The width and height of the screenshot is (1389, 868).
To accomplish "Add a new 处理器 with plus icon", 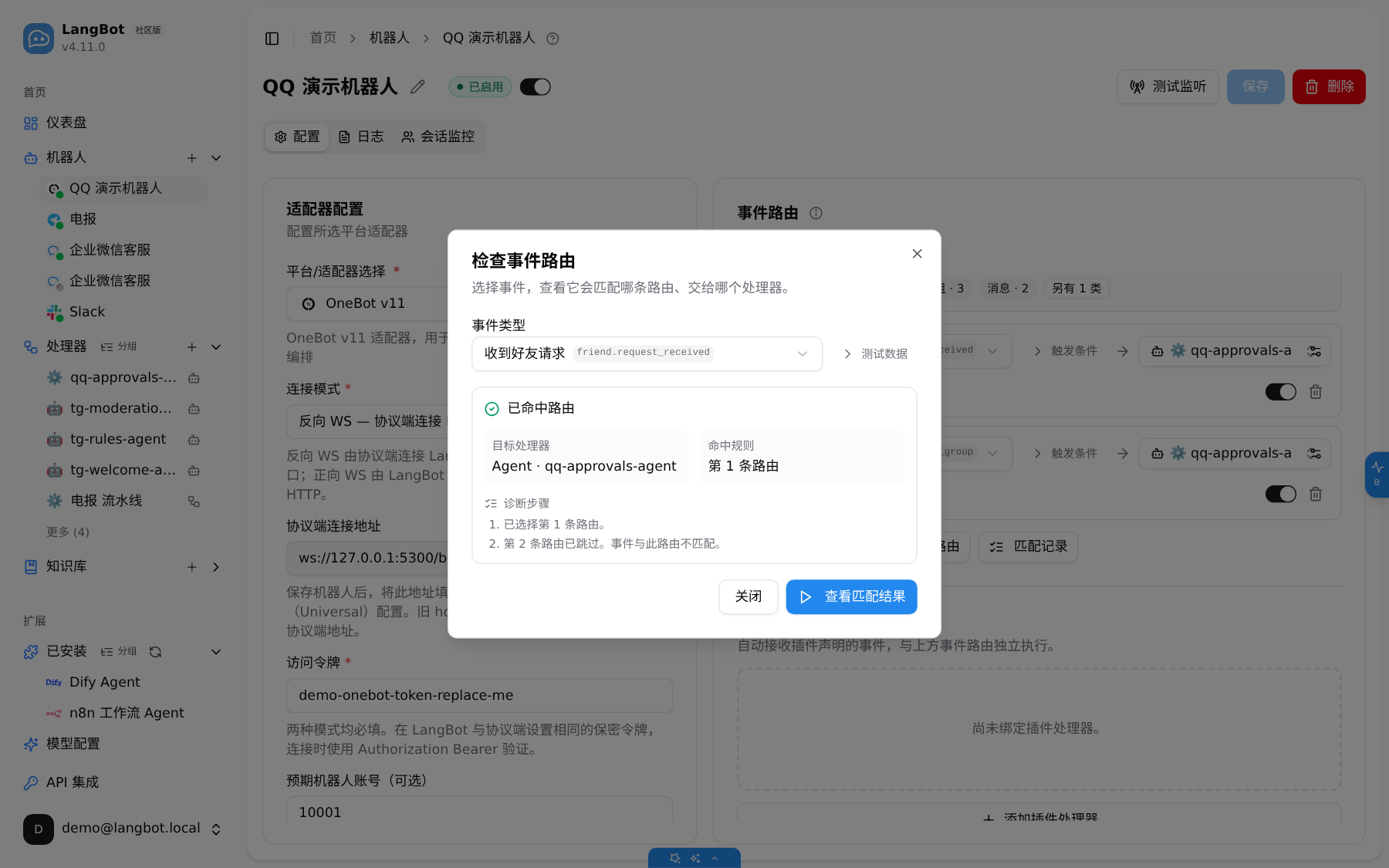I will coord(191,347).
